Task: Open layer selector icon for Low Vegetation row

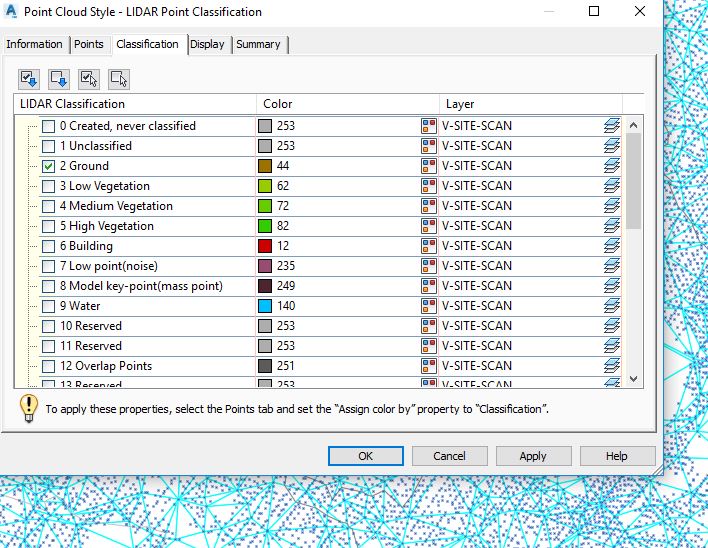Action: point(612,186)
